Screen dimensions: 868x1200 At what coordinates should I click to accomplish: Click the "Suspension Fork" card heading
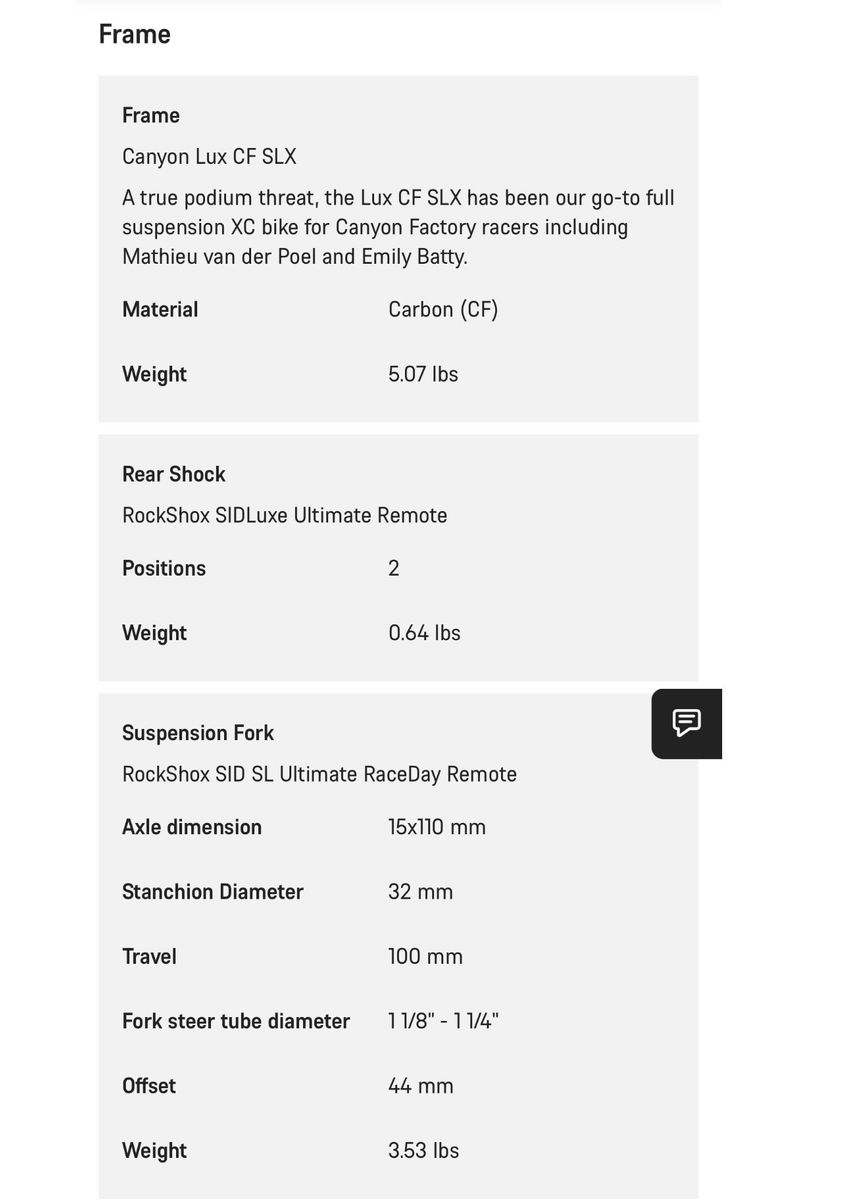tap(197, 733)
